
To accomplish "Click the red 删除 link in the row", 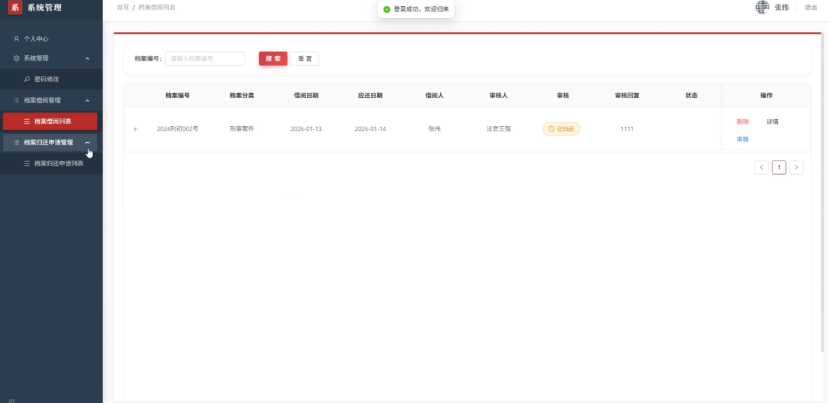I will click(742, 122).
